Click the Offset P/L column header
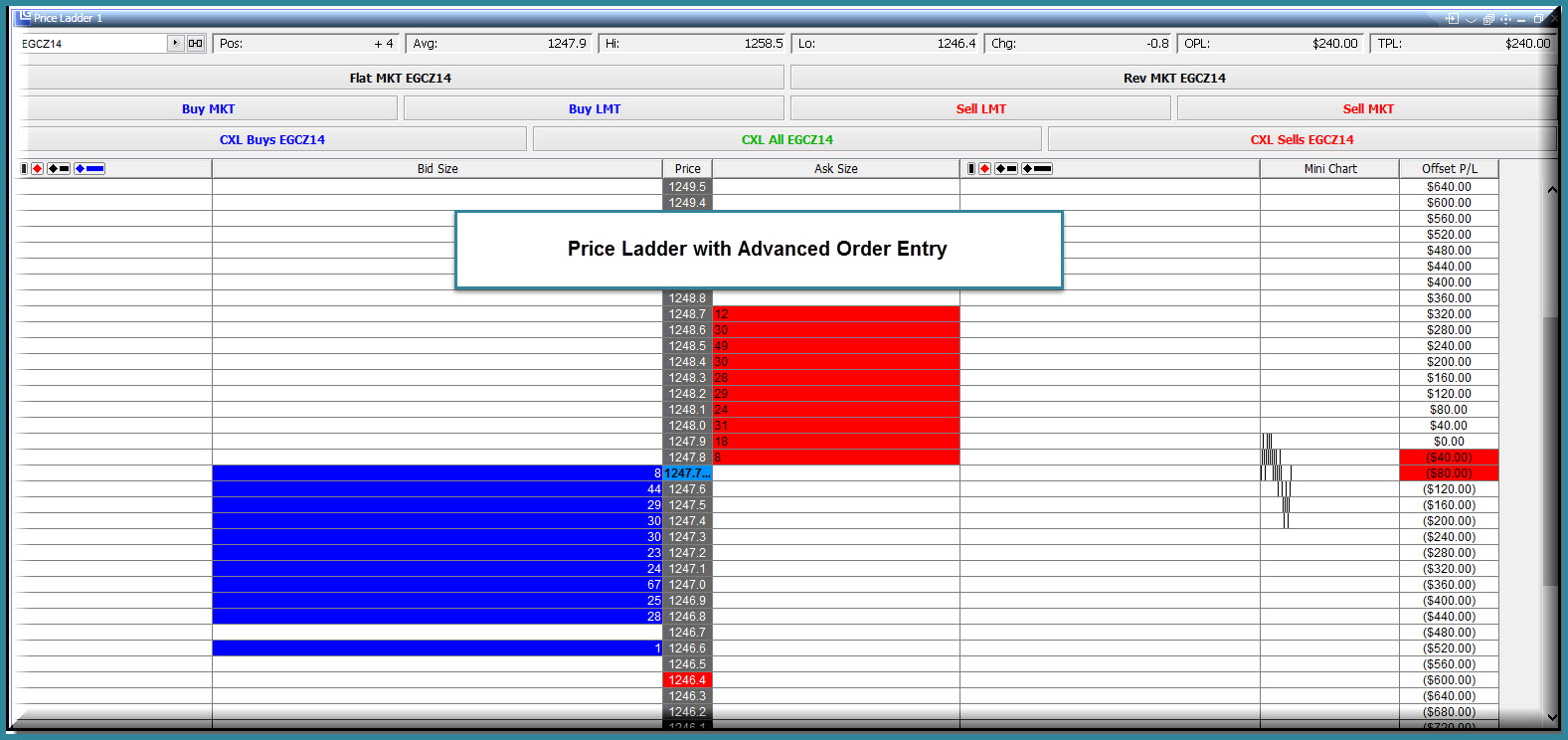 pyautogui.click(x=1449, y=169)
